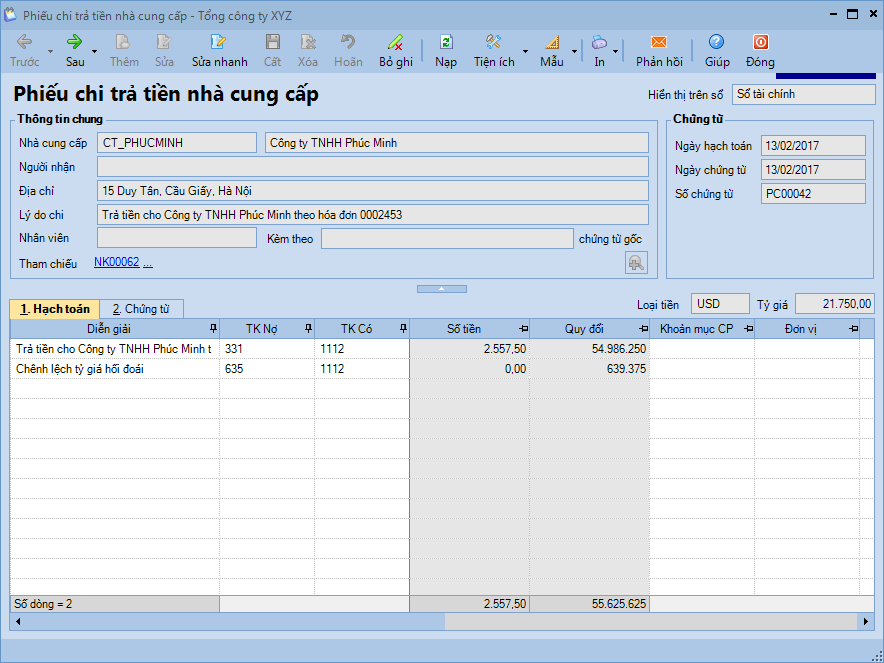
Task: Switch to the 1. Hạch toán tab
Action: click(x=55, y=309)
